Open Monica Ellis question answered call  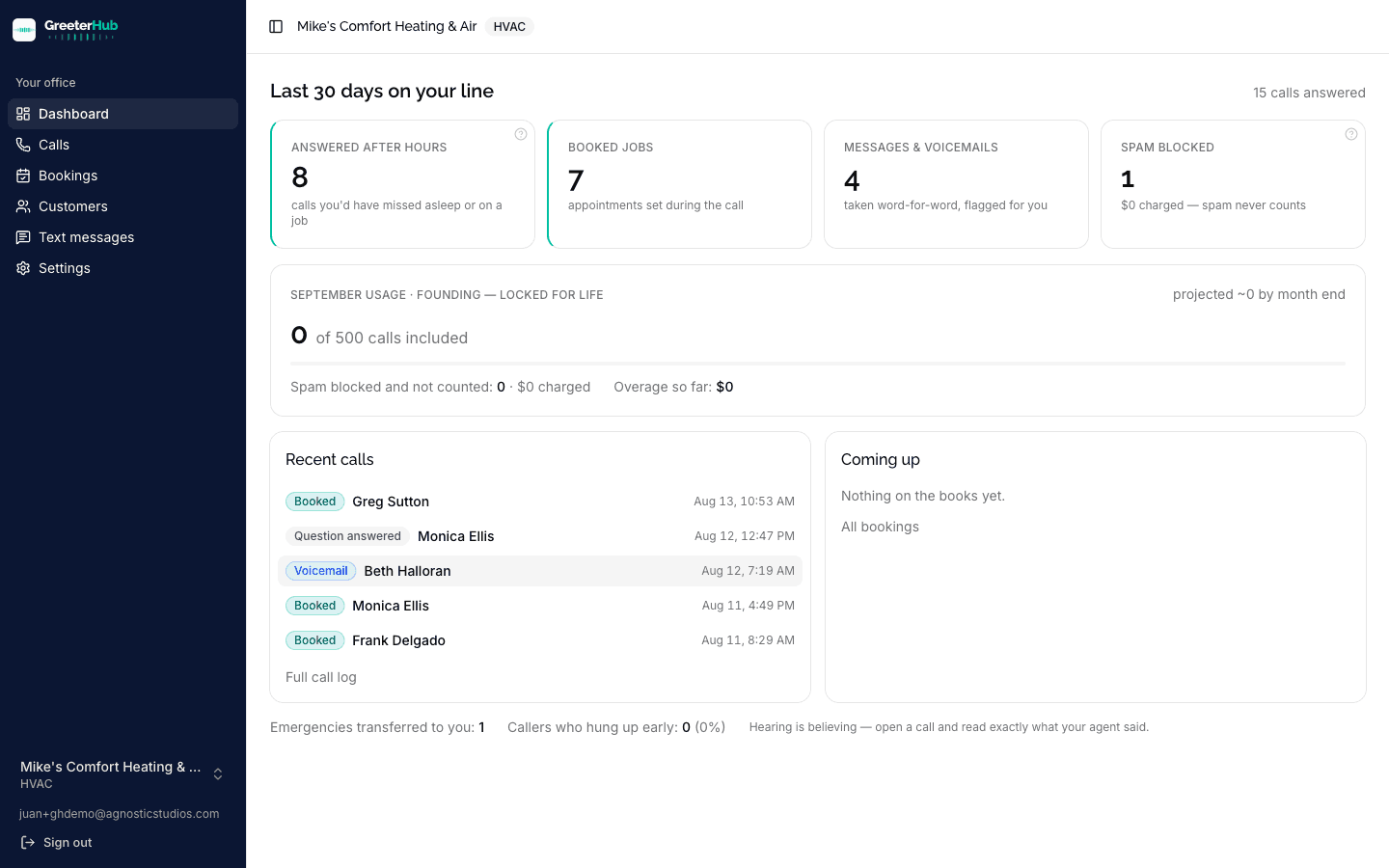(x=540, y=536)
